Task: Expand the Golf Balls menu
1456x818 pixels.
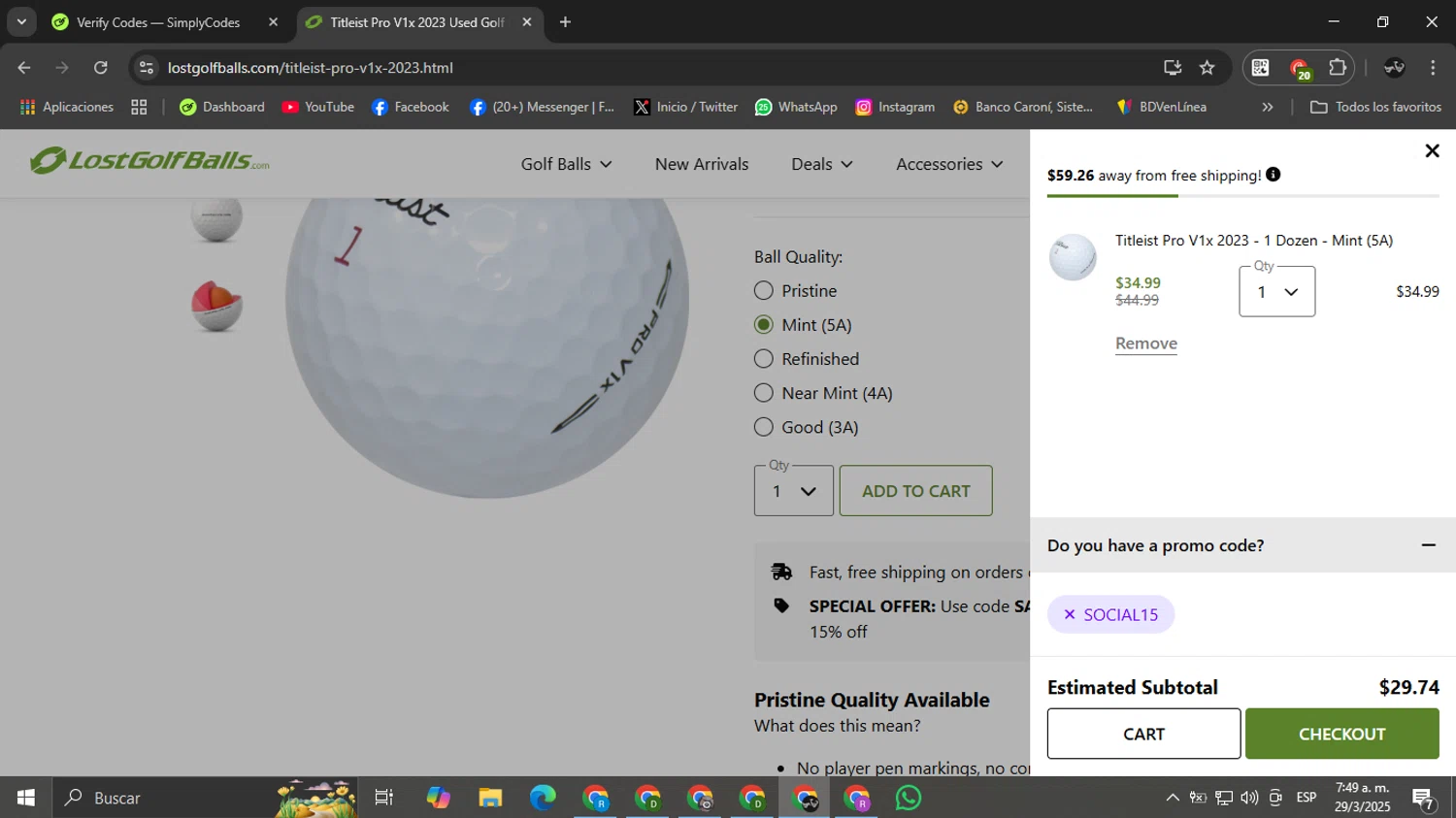Action: point(566,164)
